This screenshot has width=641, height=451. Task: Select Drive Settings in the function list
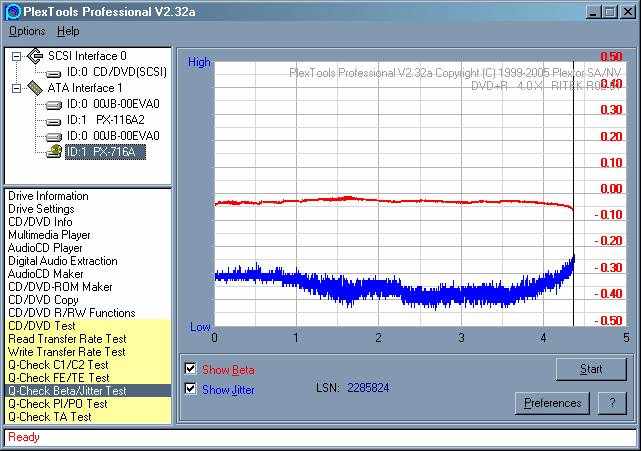(41, 209)
